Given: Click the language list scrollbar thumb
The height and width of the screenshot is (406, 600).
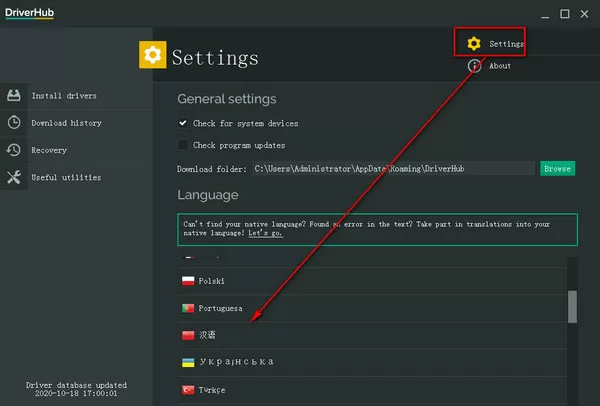Looking at the screenshot, I should tap(572, 307).
